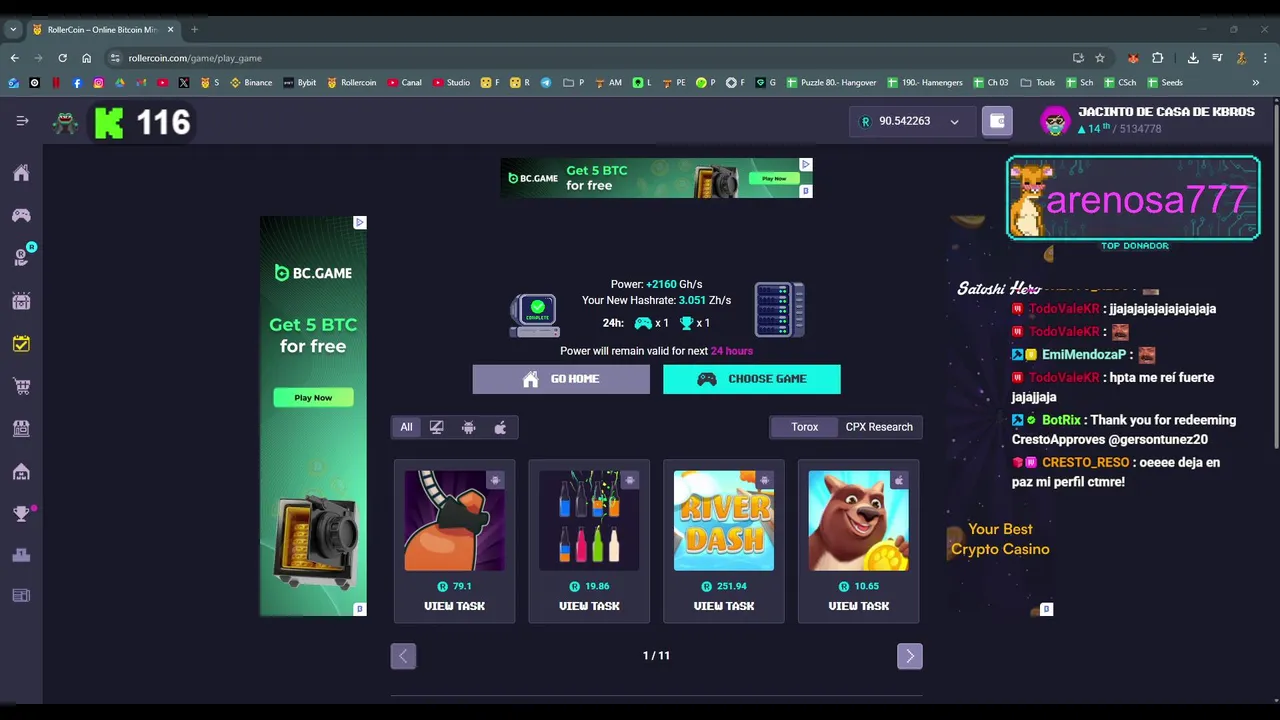Filter tasks by Apple platform icon
This screenshot has width=1280, height=720.
point(501,427)
